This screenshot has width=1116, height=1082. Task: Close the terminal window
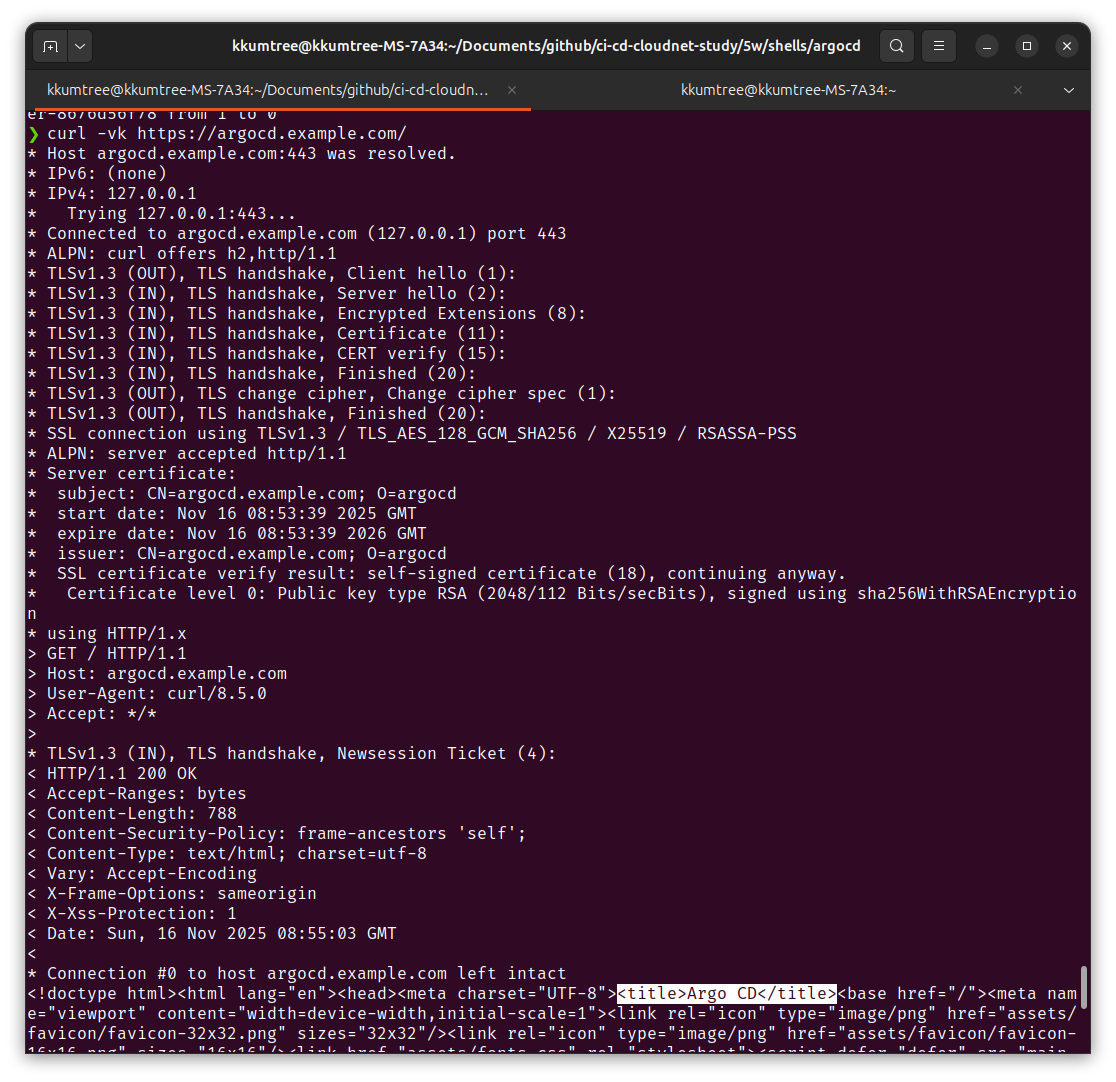(x=1066, y=46)
